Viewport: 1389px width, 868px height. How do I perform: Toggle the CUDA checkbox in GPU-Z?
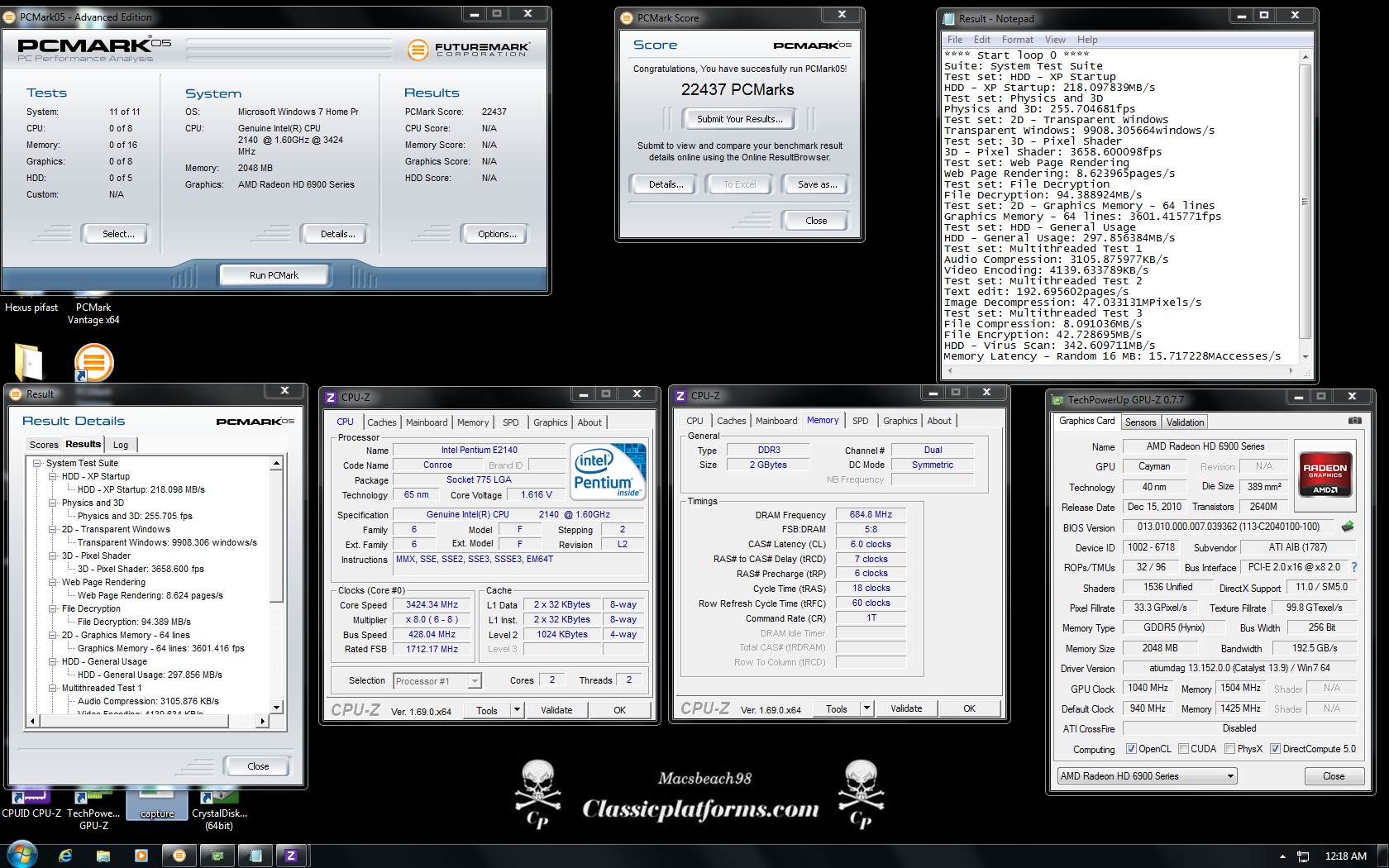click(1183, 749)
